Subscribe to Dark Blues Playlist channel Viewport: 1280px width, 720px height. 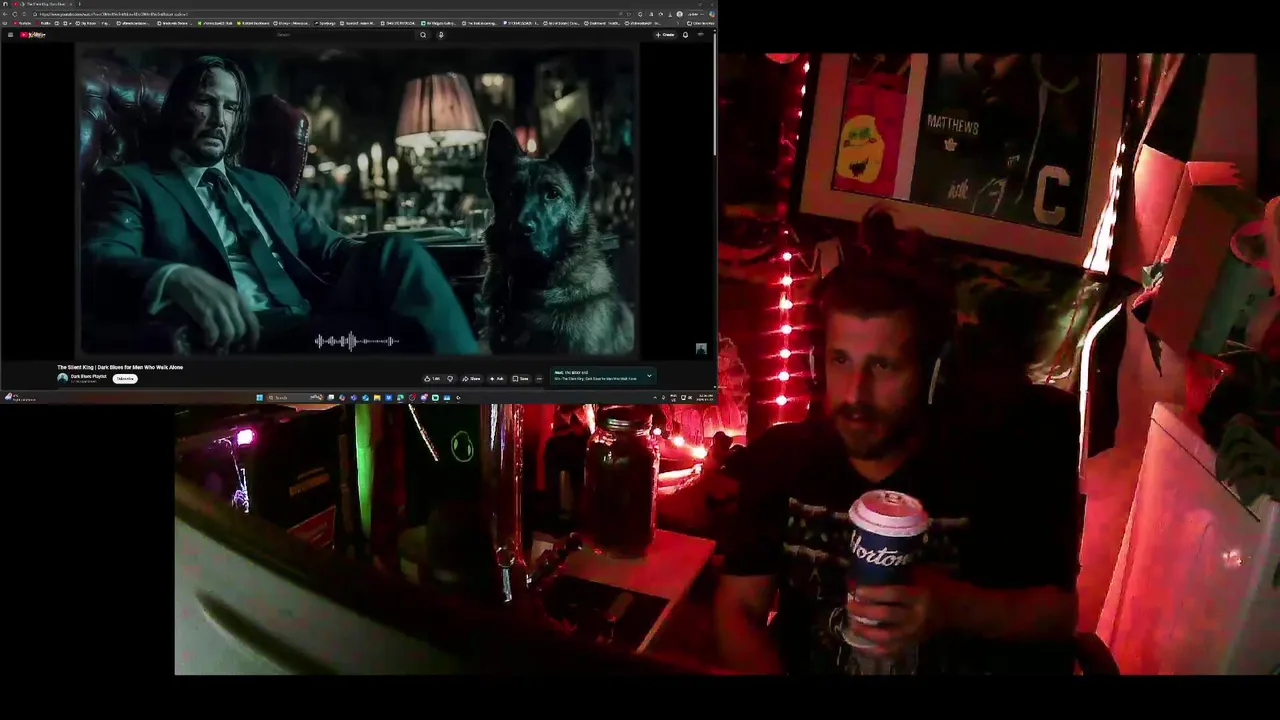(125, 378)
